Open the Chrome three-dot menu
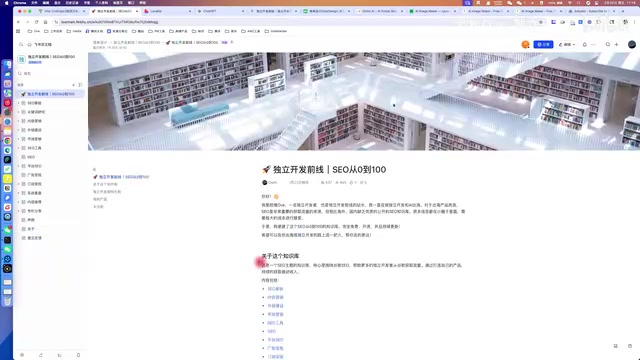 click(634, 22)
